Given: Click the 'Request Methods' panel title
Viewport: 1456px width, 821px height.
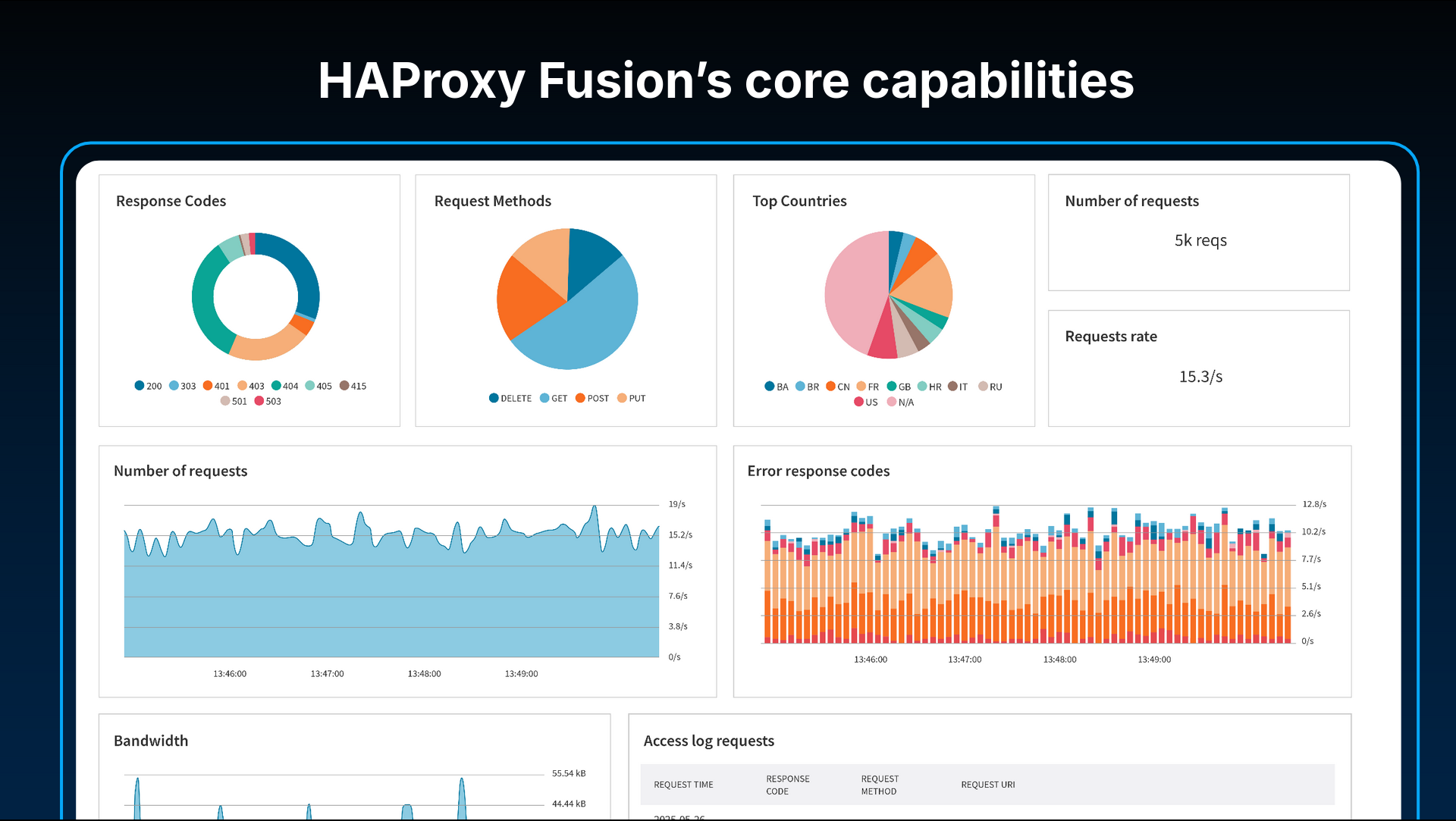Looking at the screenshot, I should [x=492, y=201].
